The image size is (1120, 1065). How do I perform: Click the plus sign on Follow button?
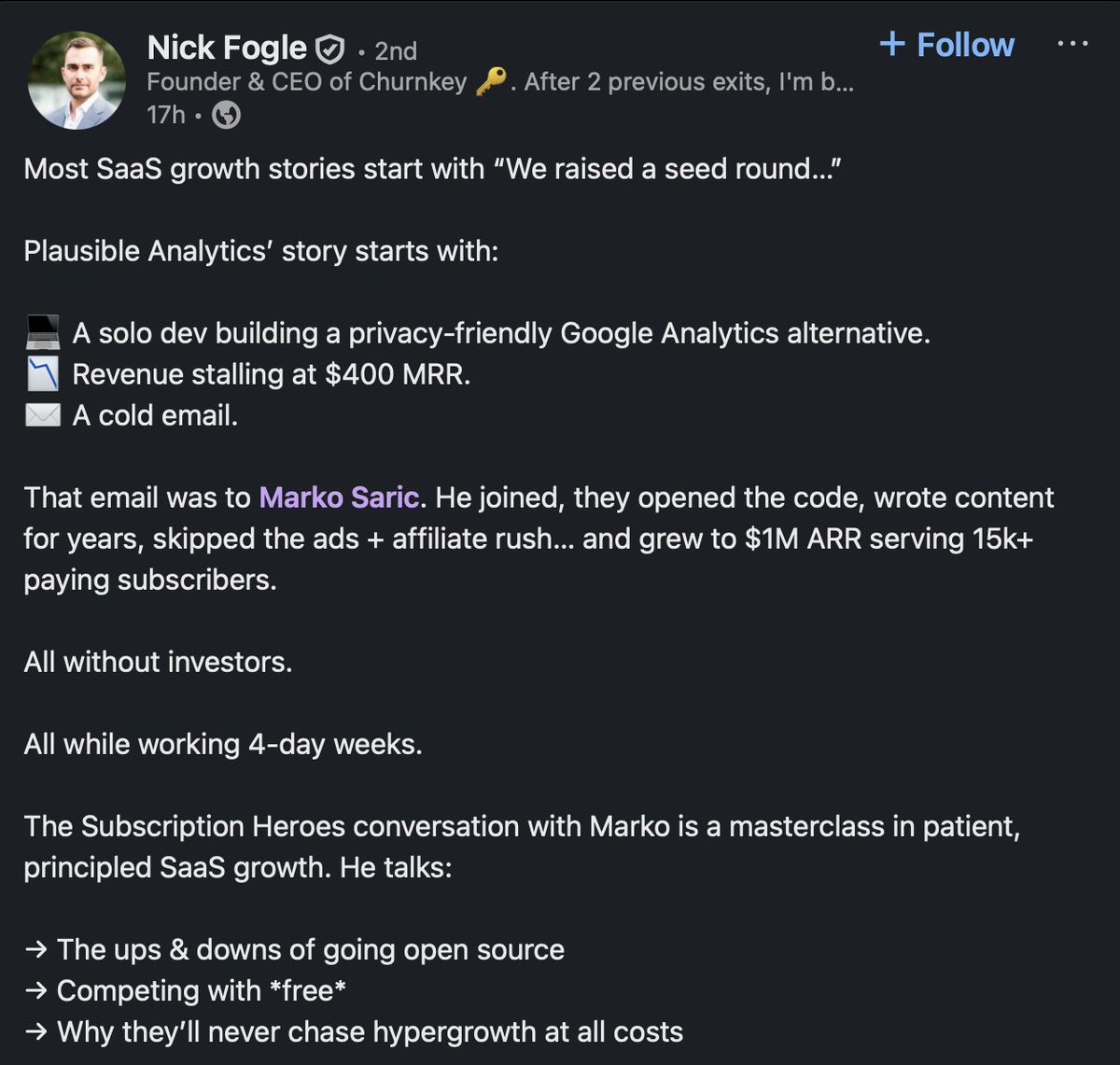point(892,44)
